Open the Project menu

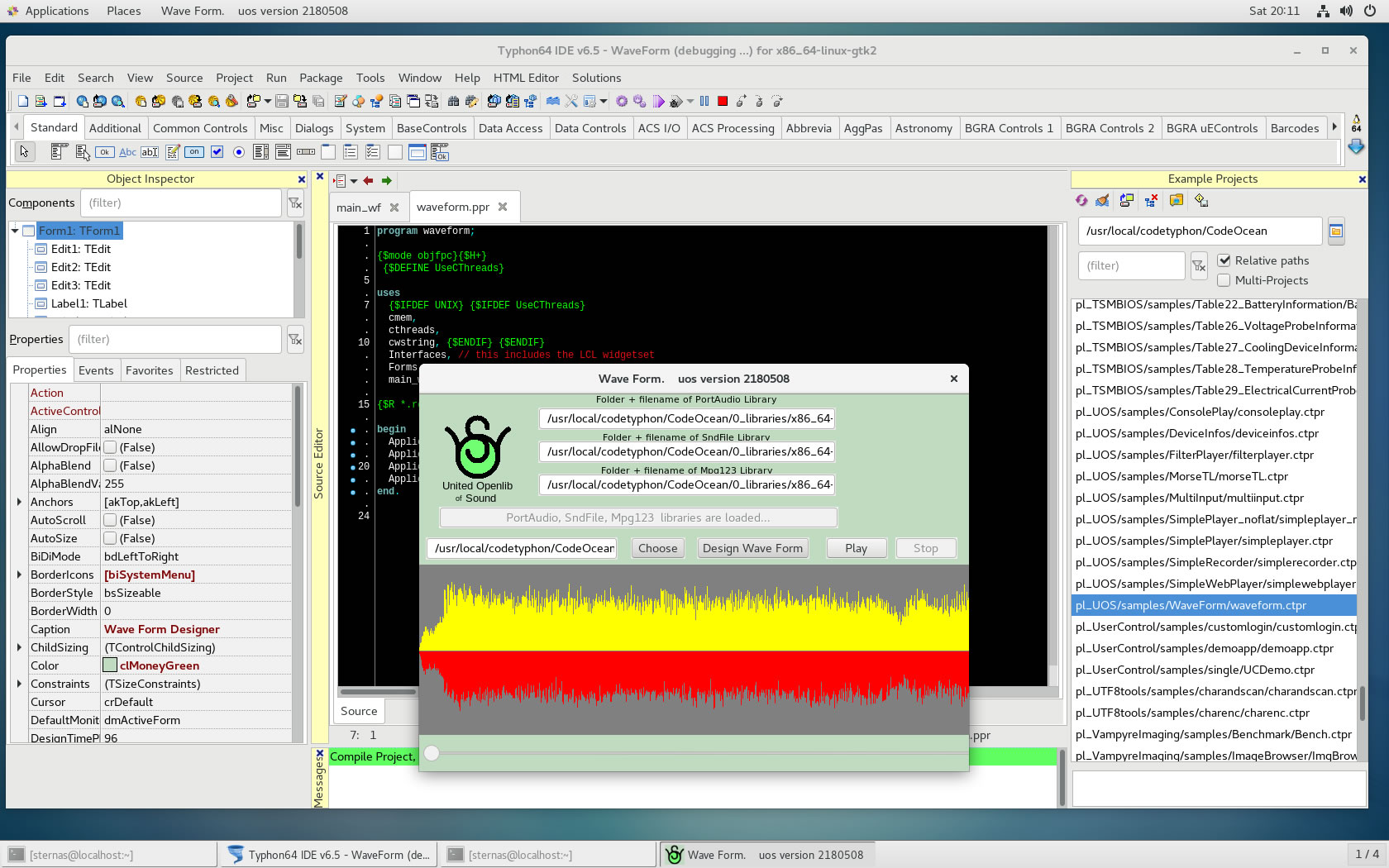point(234,78)
